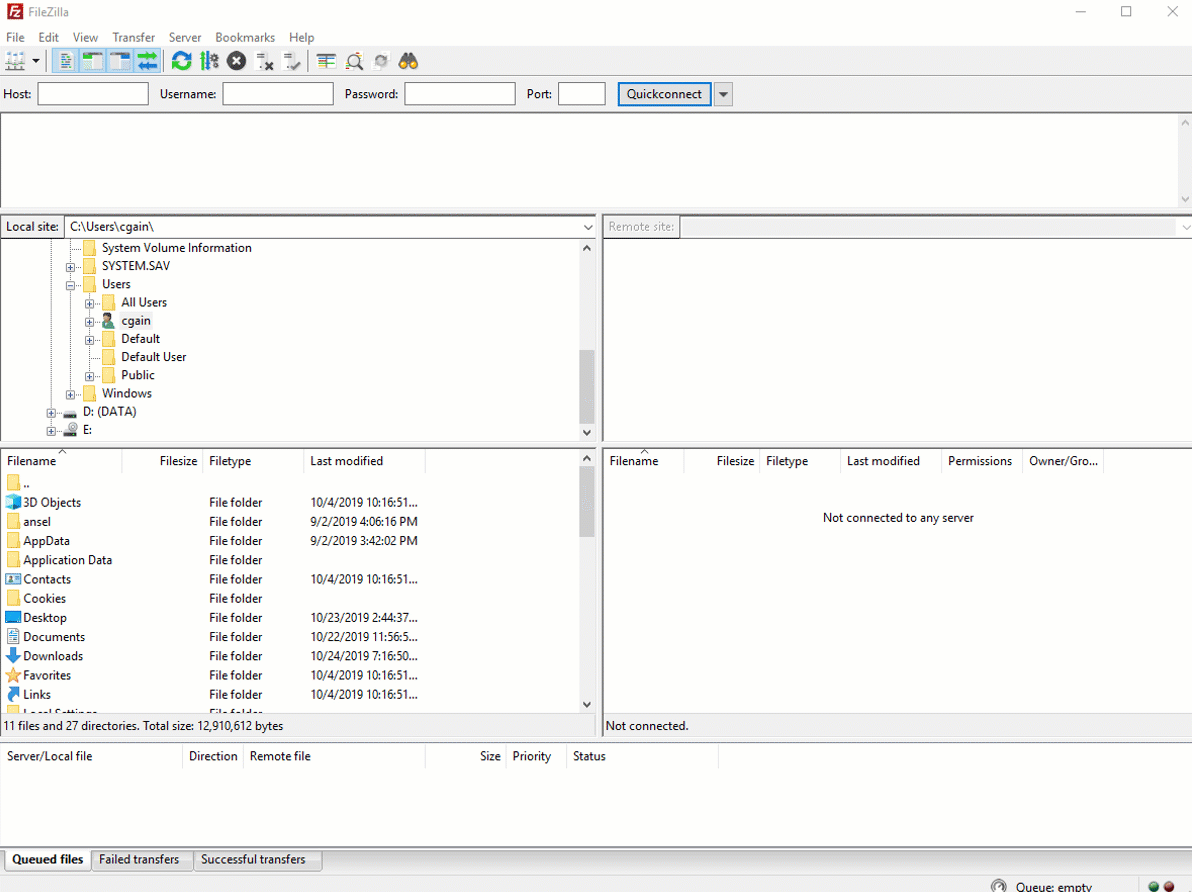
Task: Click the Favorites star icon
Action: pos(13,675)
